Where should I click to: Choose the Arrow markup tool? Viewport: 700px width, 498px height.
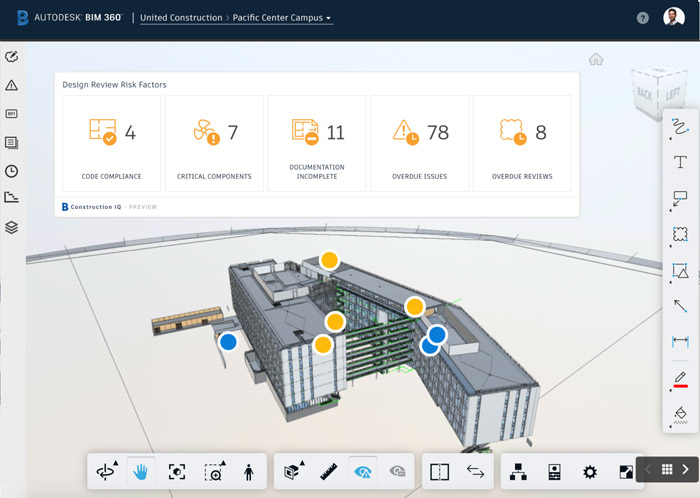(680, 306)
